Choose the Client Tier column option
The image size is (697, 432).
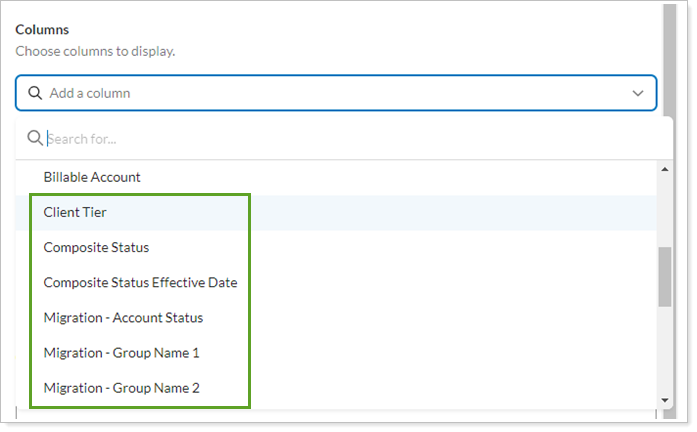coord(75,212)
